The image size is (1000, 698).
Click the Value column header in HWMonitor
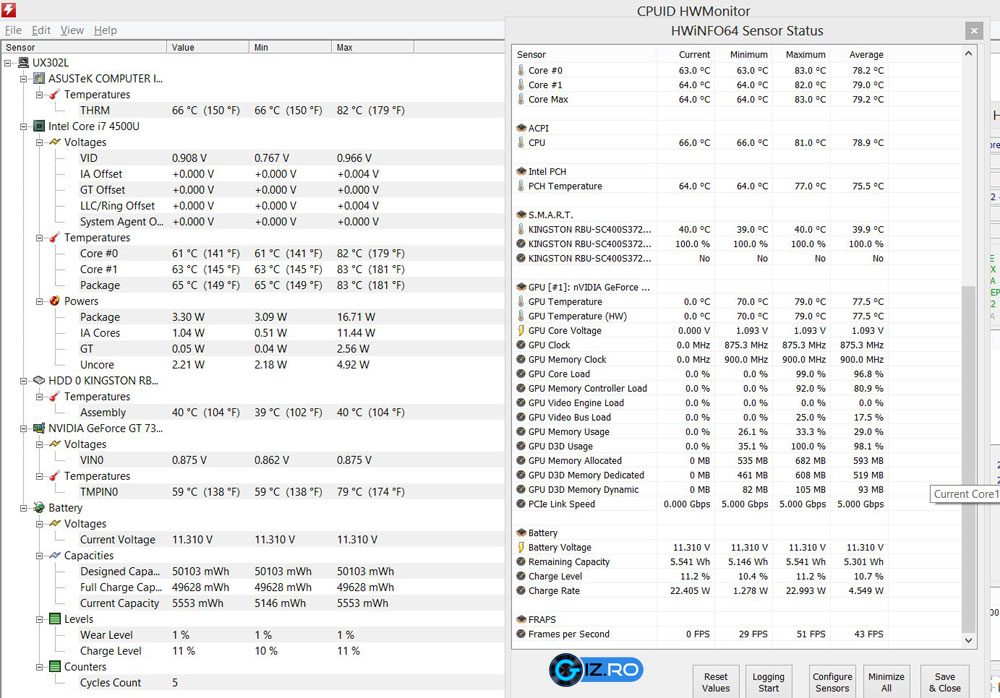point(207,47)
